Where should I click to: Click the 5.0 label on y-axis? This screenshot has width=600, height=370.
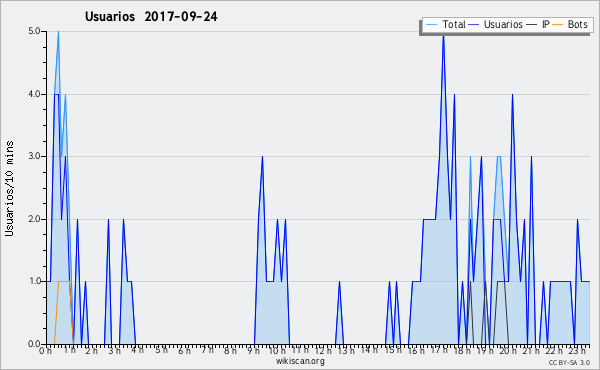[x=34, y=31]
